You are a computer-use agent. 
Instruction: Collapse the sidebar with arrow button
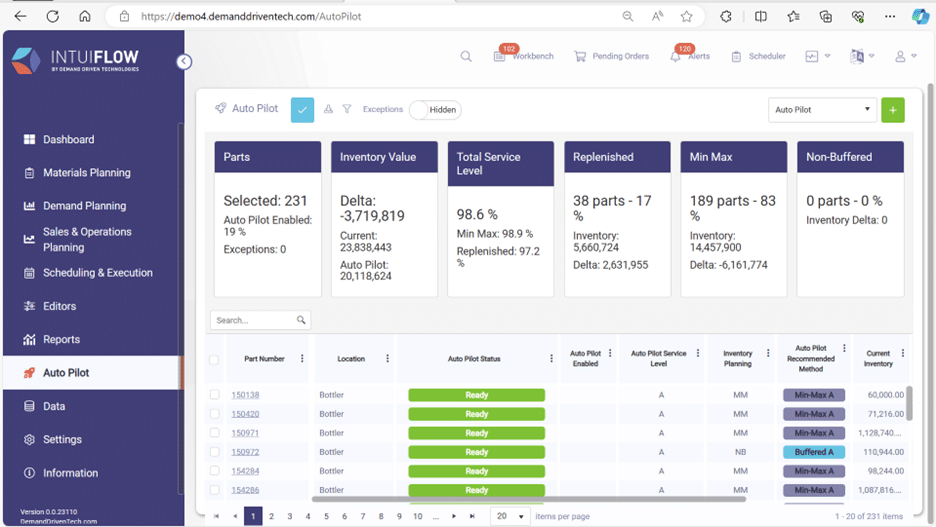click(x=184, y=62)
